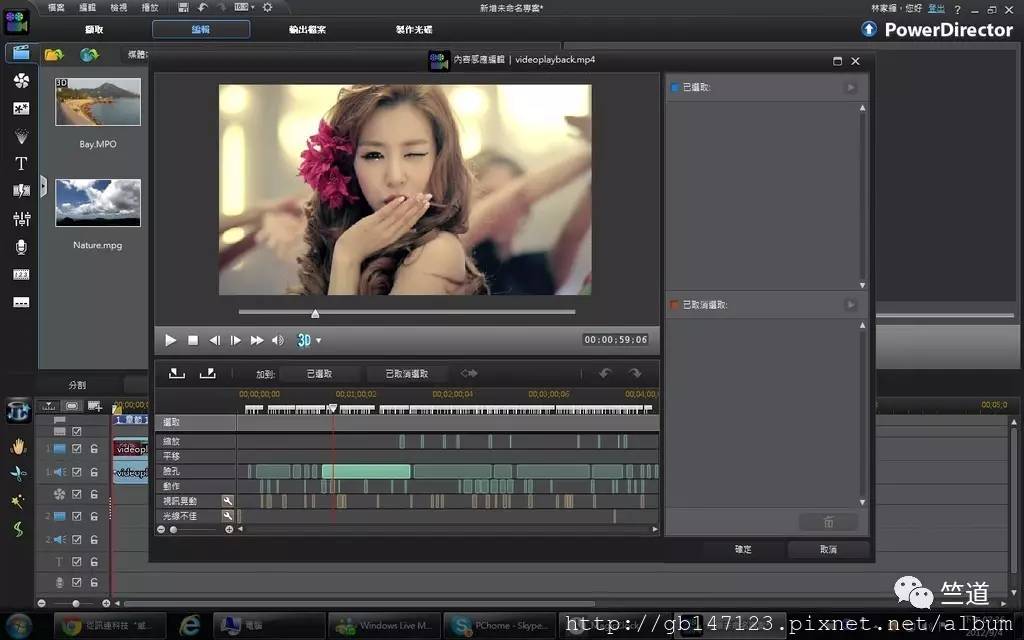Click the import media folder icon
Image resolution: width=1024 pixels, height=640 pixels.
pyautogui.click(x=54, y=54)
